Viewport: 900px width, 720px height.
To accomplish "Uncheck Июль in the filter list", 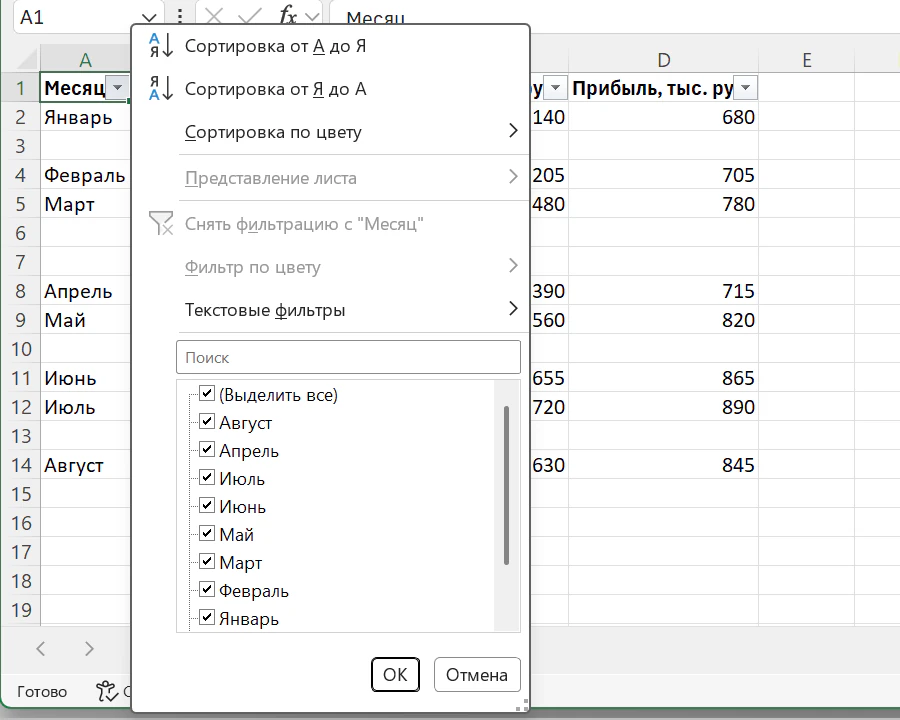I will tap(207, 478).
